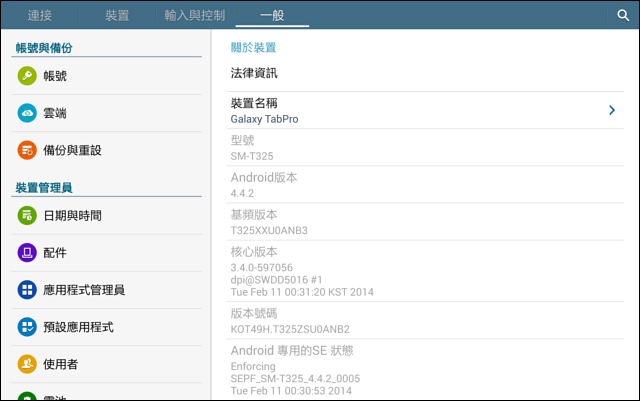Click the Android版本 4.4.2 row
This screenshot has height=401, width=640.
[x=425, y=185]
